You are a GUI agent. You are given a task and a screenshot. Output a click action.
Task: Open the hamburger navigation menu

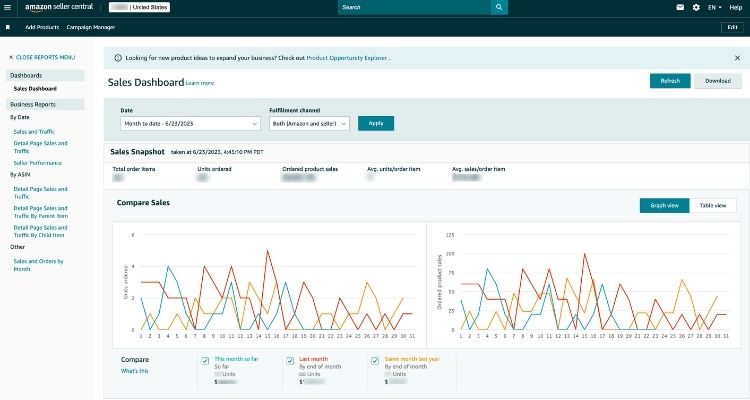8,7
